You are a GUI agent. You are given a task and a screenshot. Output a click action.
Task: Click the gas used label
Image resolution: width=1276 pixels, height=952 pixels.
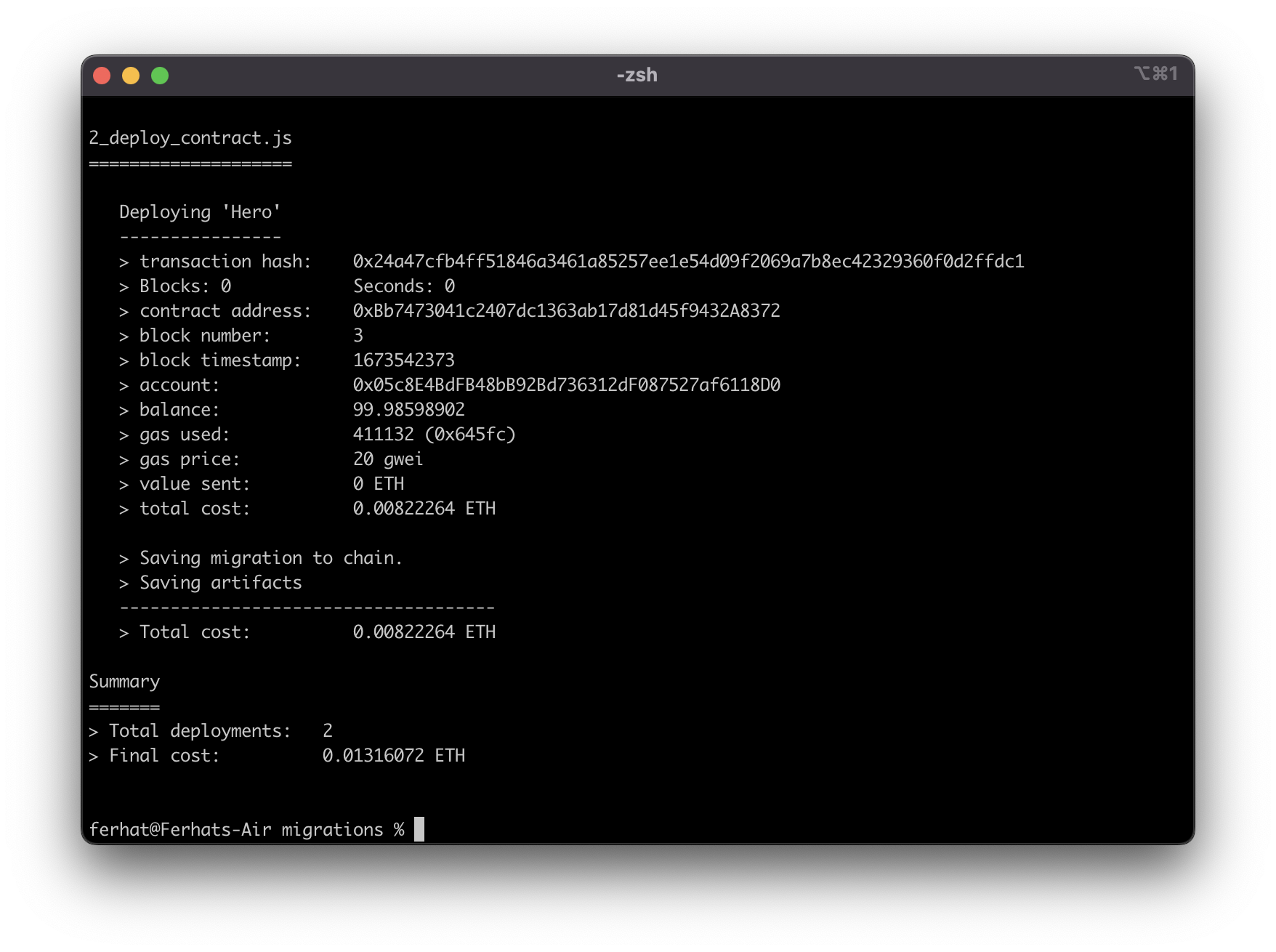click(185, 435)
